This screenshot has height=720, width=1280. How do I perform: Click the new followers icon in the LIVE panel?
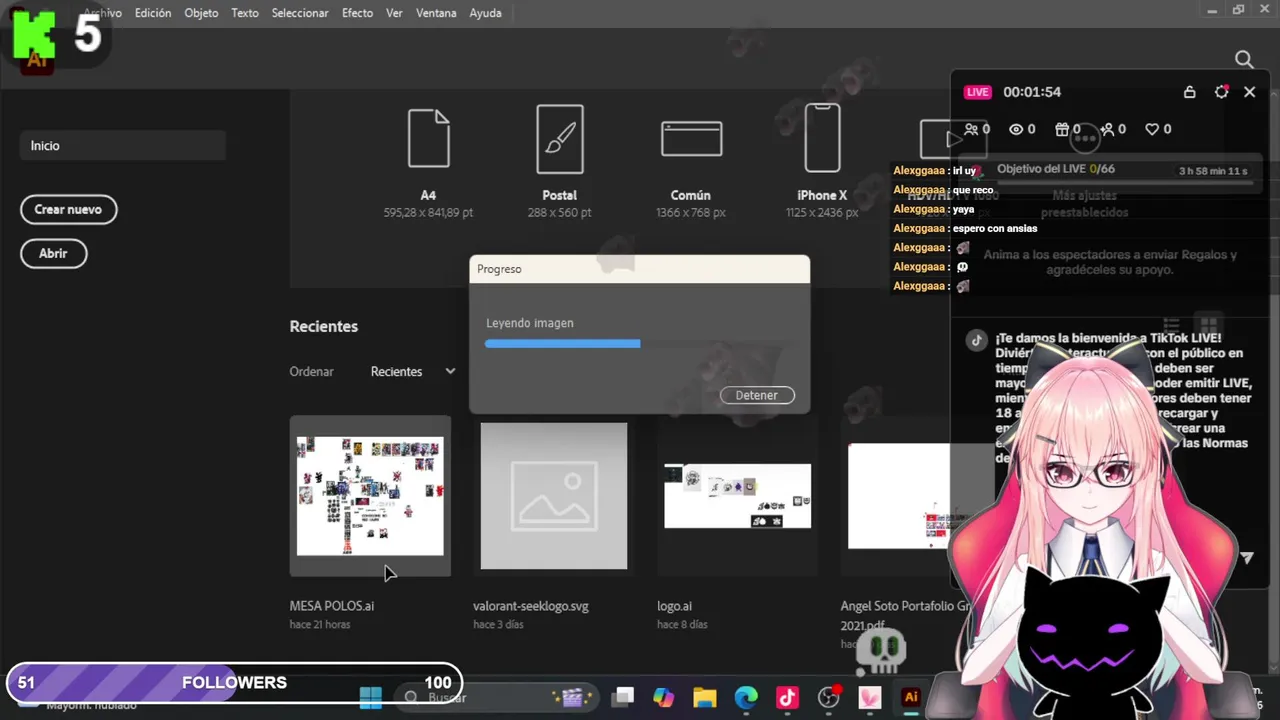point(1107,129)
